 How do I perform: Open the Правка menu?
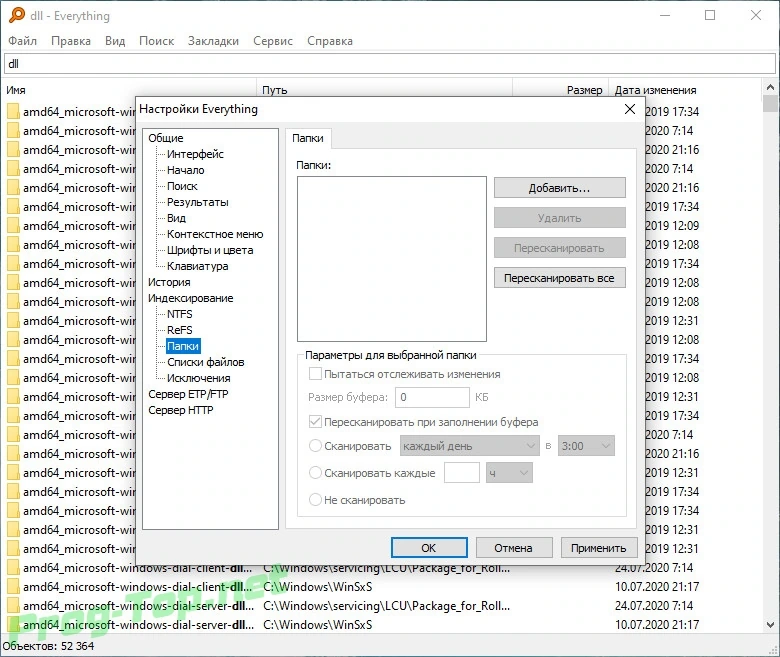pyautogui.click(x=71, y=41)
